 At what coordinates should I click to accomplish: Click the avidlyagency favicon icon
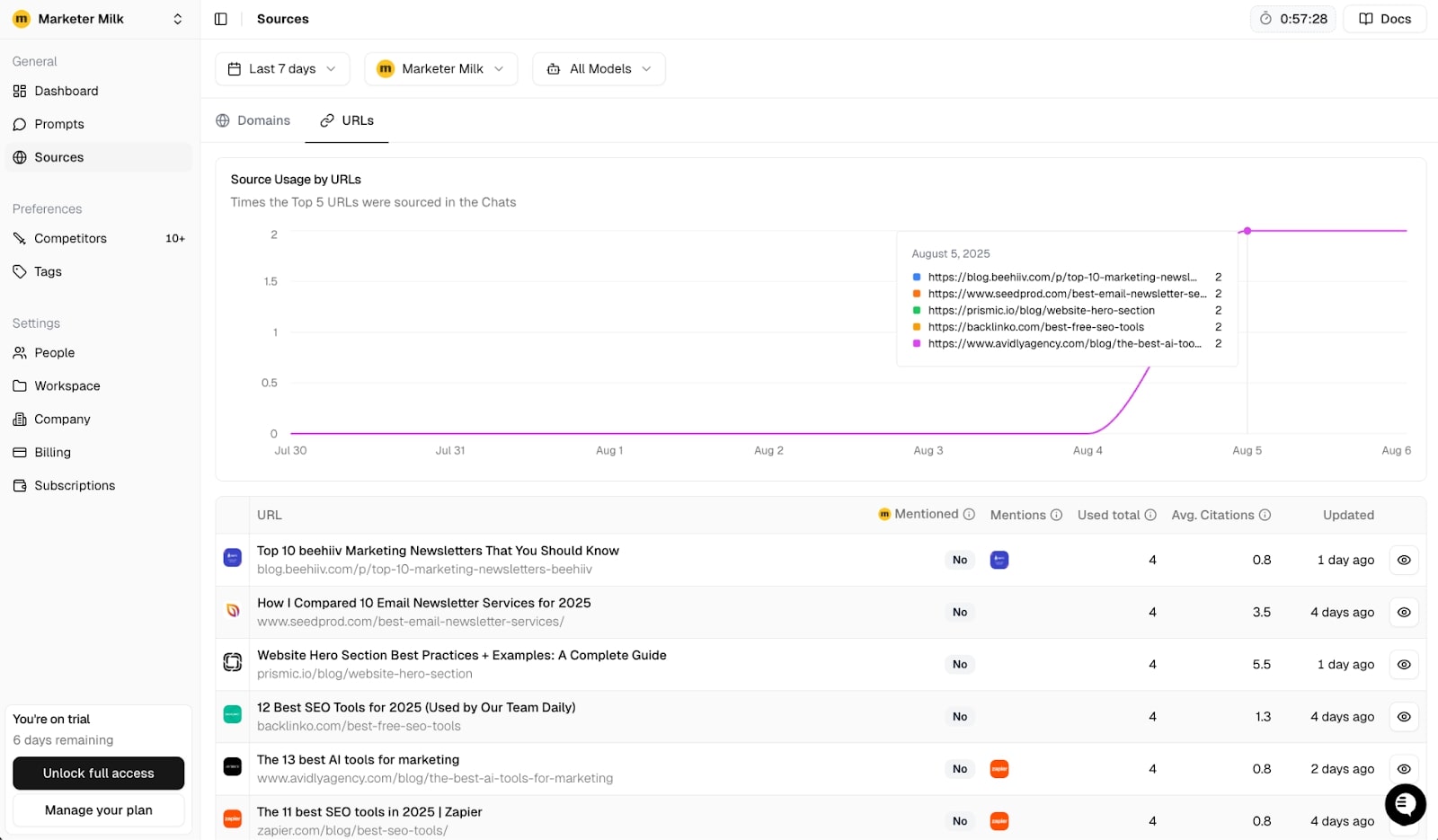tap(233, 766)
